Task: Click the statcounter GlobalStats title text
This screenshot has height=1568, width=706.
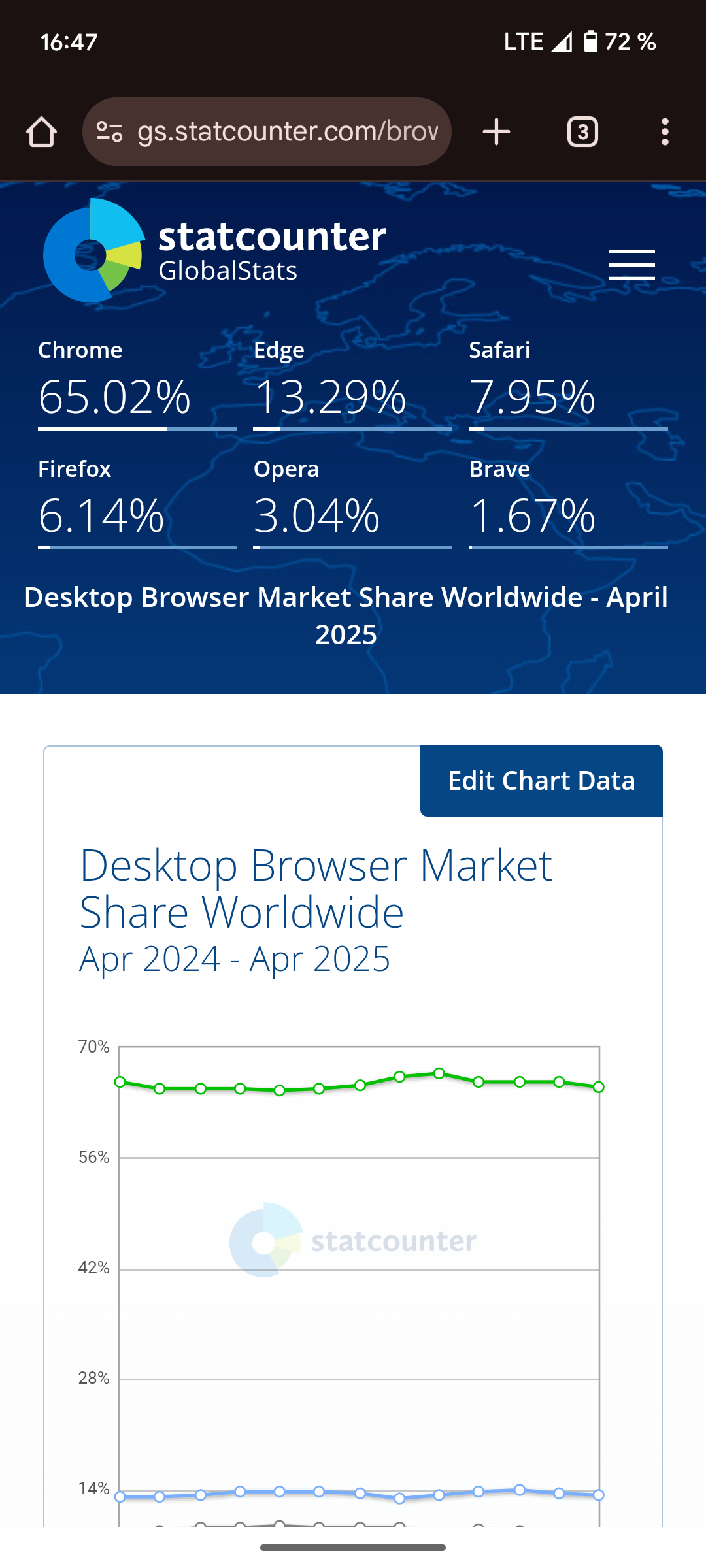Action: 272,252
